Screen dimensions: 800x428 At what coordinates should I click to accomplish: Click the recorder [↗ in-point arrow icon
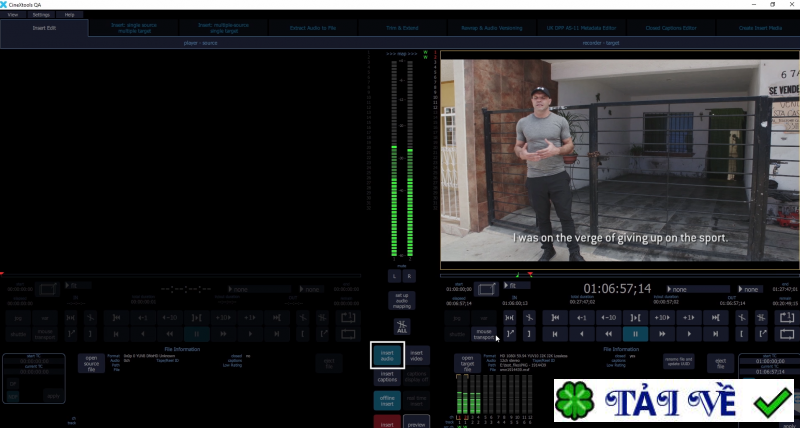762,334
